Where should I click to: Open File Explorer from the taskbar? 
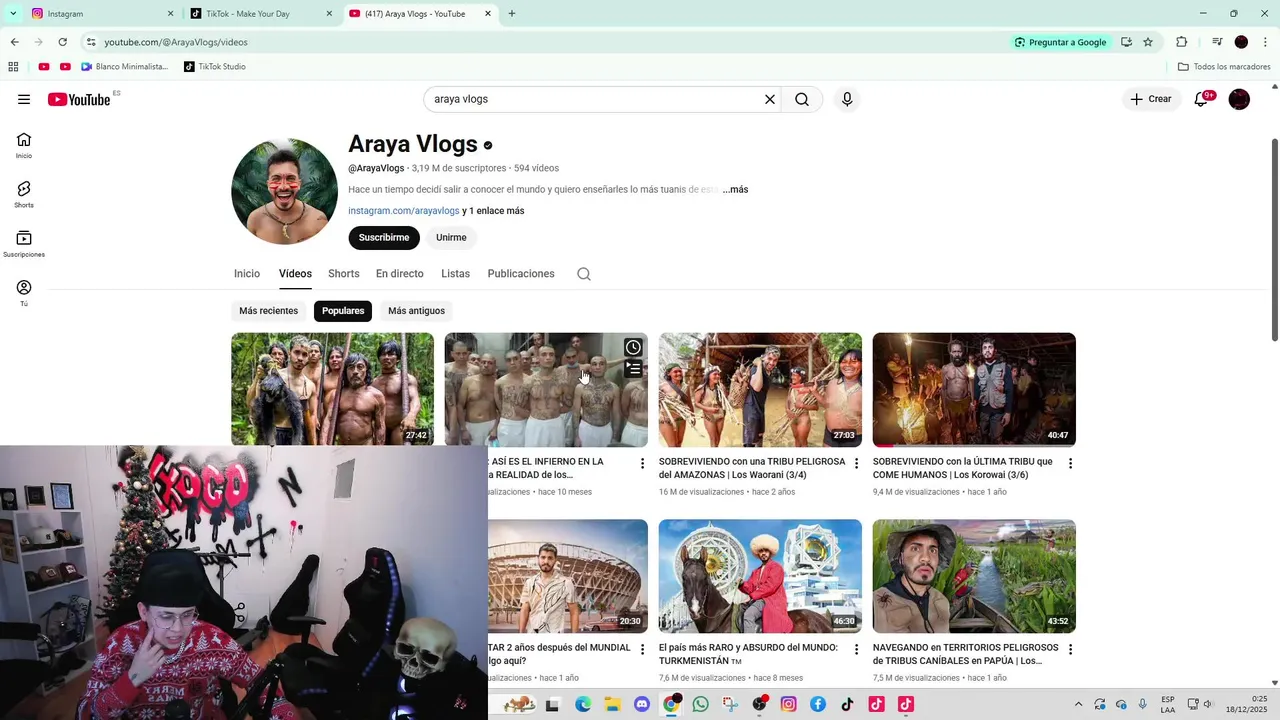[613, 704]
